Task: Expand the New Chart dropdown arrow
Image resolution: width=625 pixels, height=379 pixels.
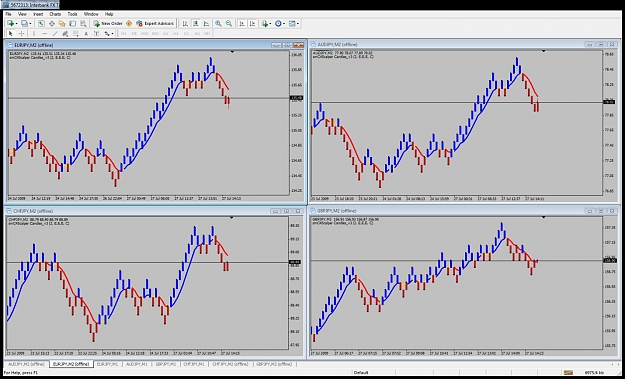Action: 16,24
